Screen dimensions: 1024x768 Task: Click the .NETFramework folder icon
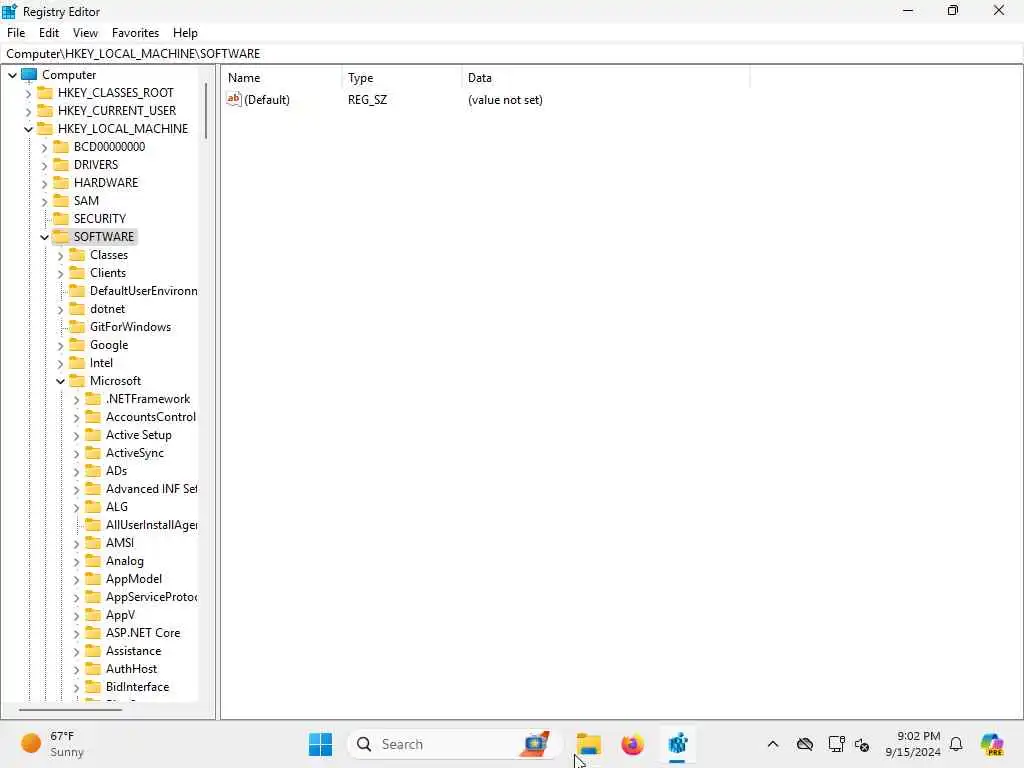pyautogui.click(x=93, y=398)
